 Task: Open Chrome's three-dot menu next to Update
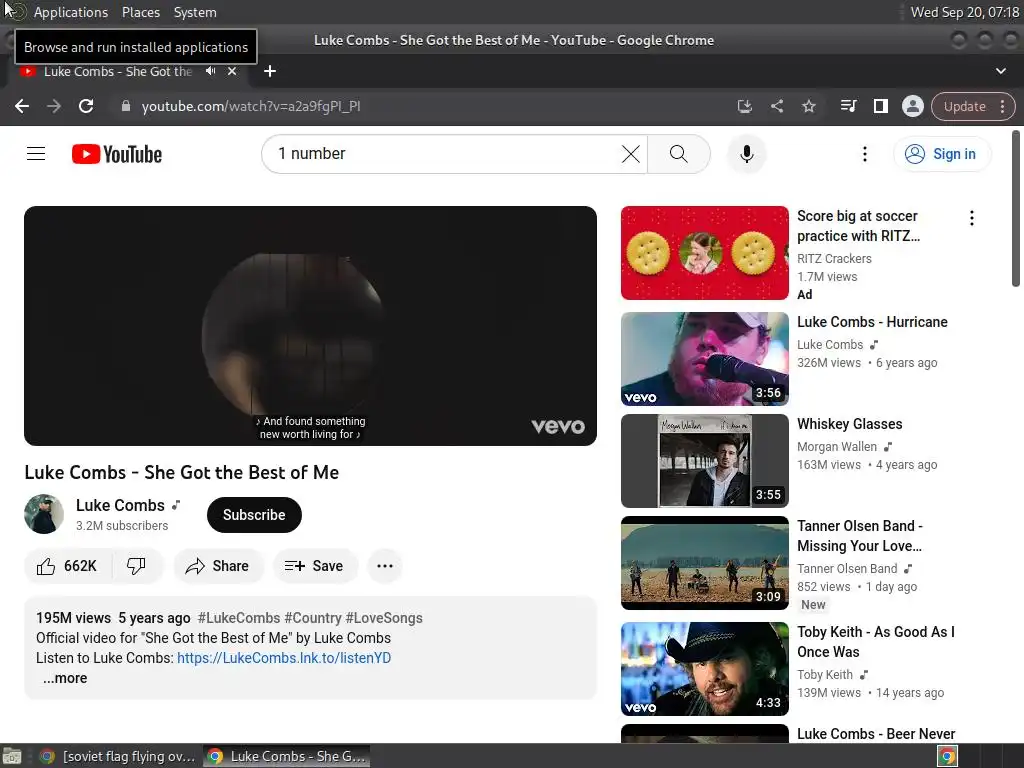point(1002,106)
